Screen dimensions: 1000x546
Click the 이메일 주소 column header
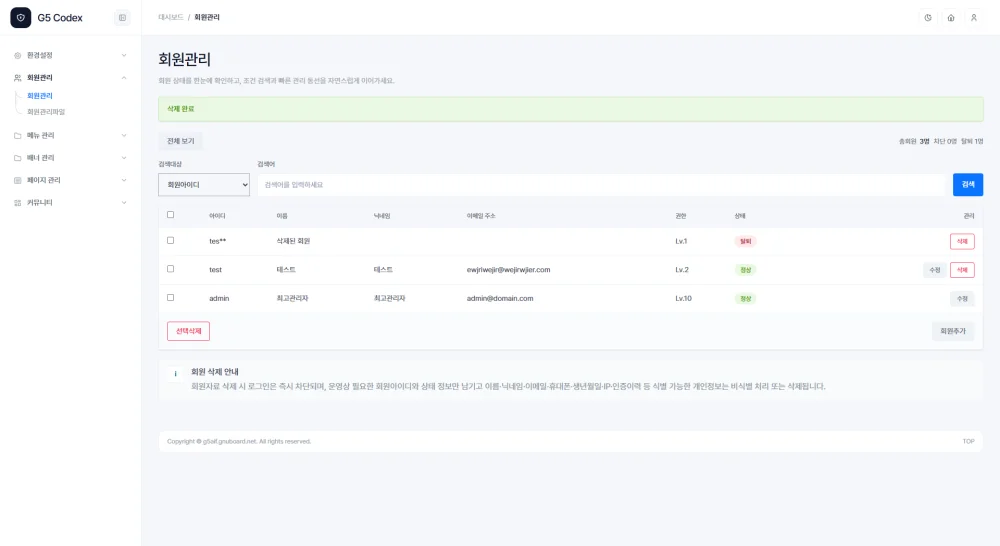coord(481,216)
